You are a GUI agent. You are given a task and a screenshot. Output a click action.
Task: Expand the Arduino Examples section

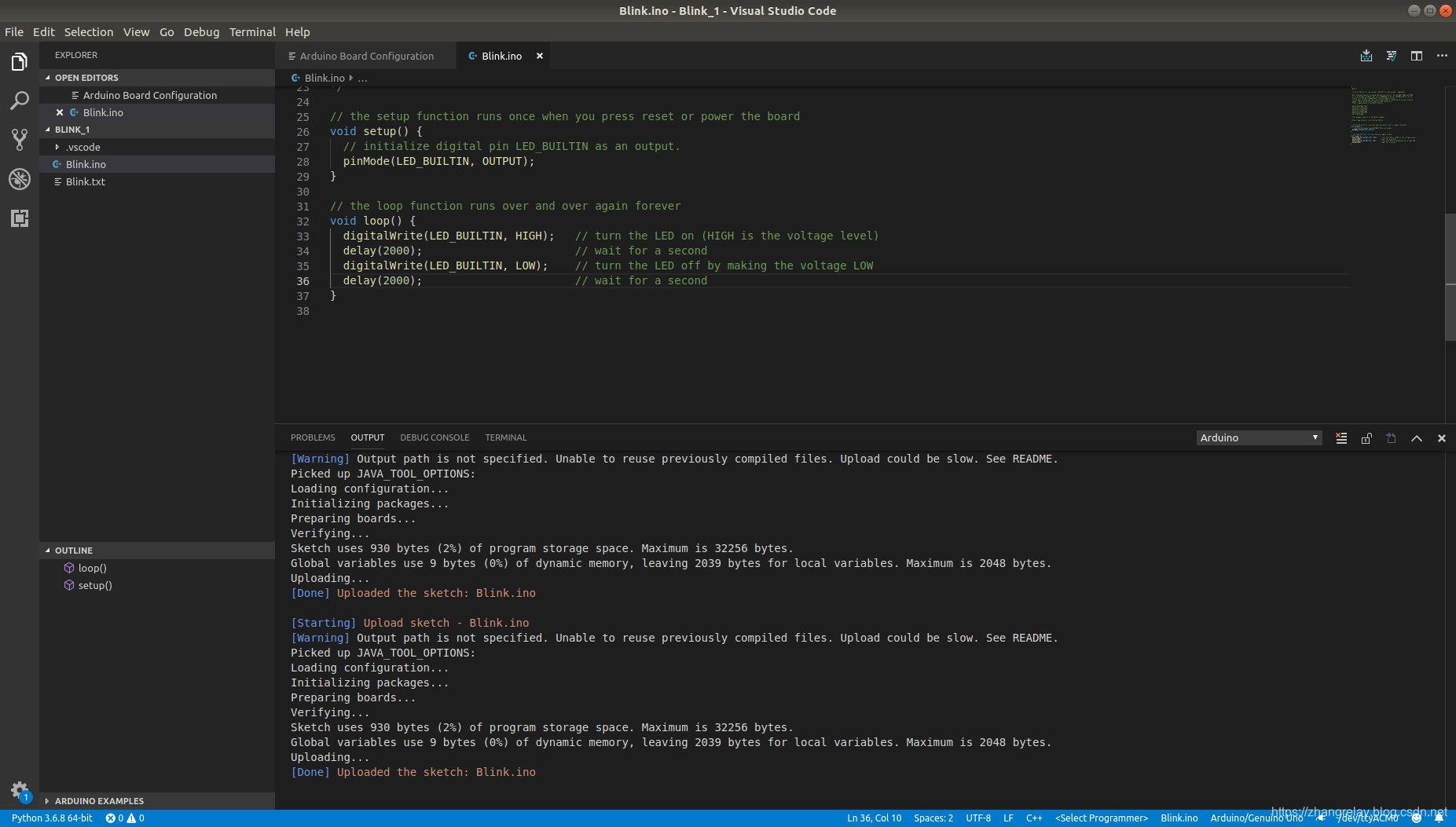(157, 801)
